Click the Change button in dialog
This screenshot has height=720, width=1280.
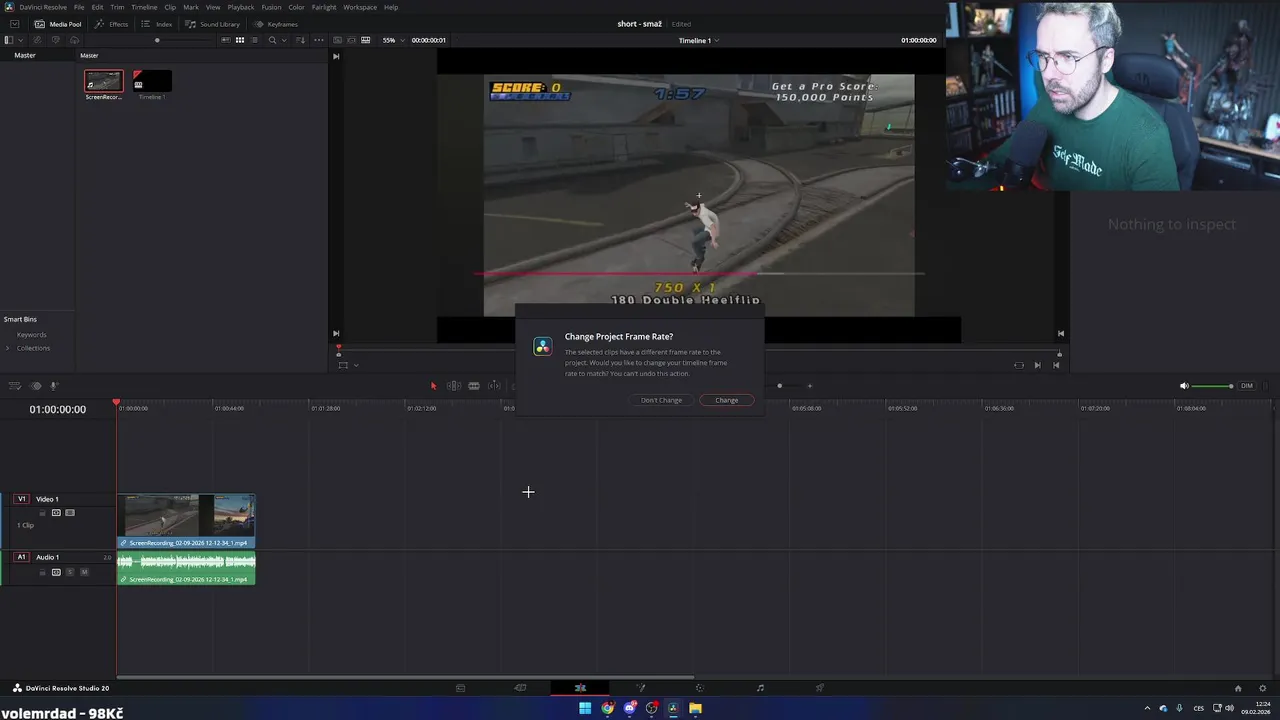pos(727,400)
